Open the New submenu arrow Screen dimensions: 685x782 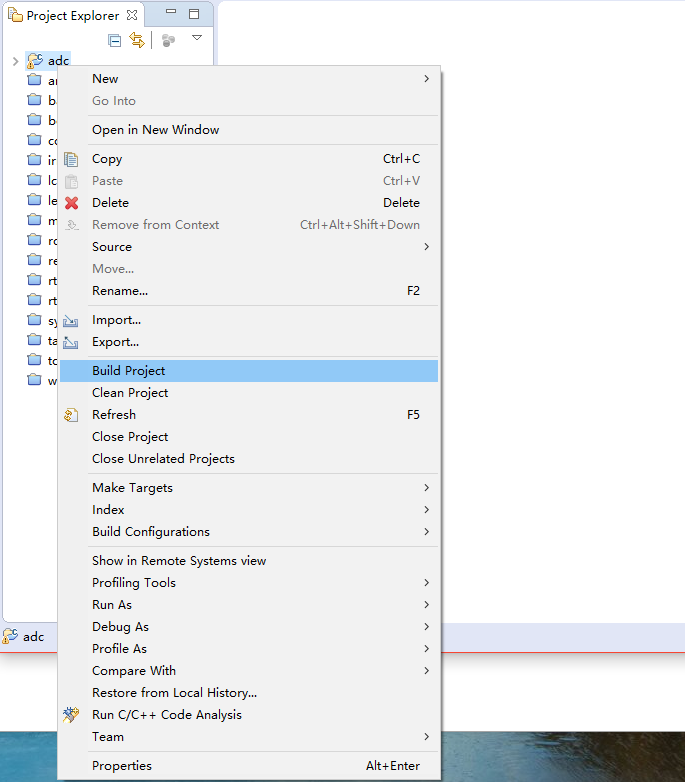(427, 79)
